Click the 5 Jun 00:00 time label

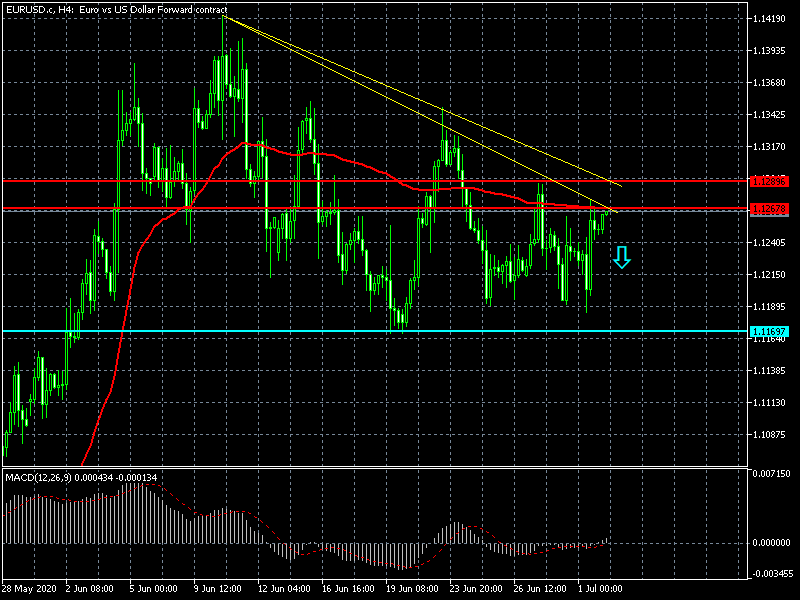point(154,589)
